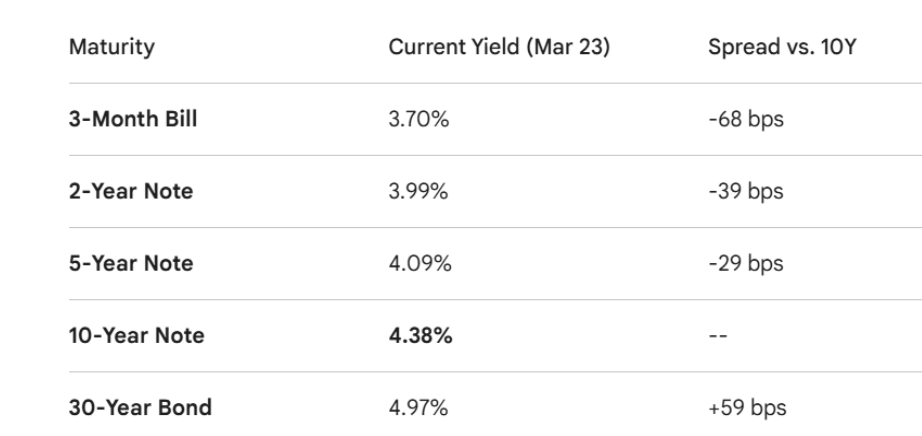The image size is (922, 436).
Task: Click the 3.70% yield value
Action: pyautogui.click(x=419, y=119)
